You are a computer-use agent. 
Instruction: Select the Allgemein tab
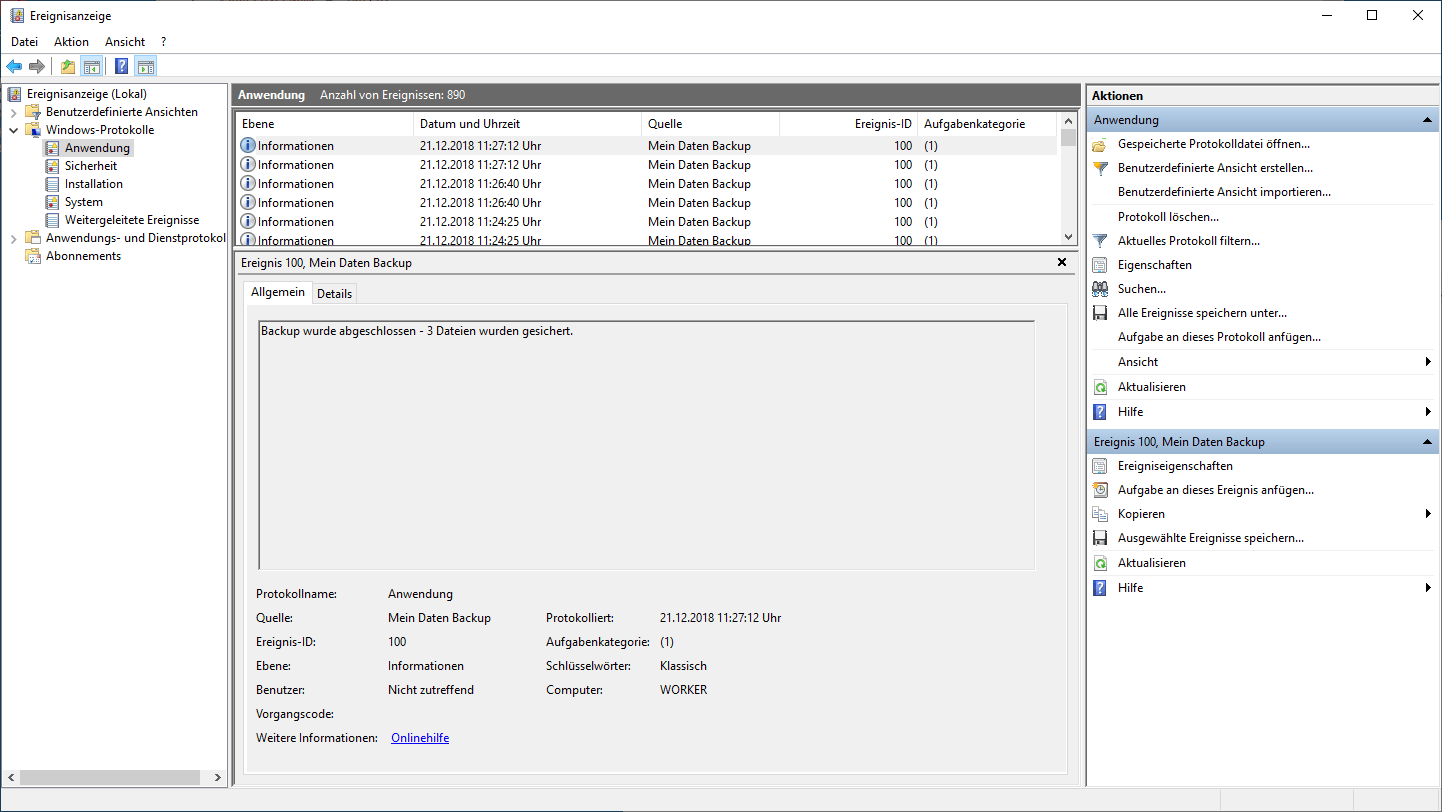[x=278, y=292]
